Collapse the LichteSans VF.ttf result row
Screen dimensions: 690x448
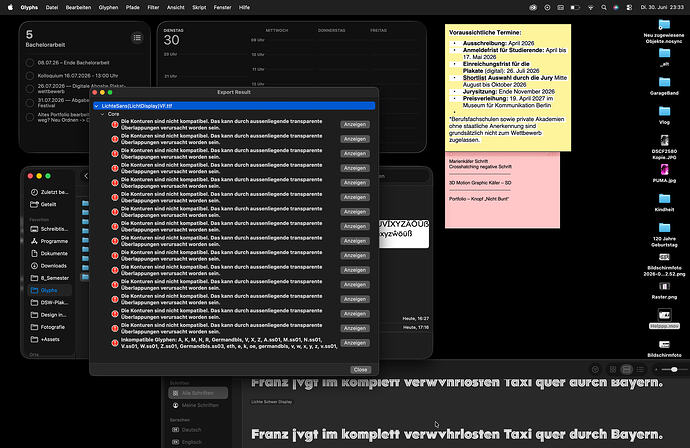[x=96, y=106]
